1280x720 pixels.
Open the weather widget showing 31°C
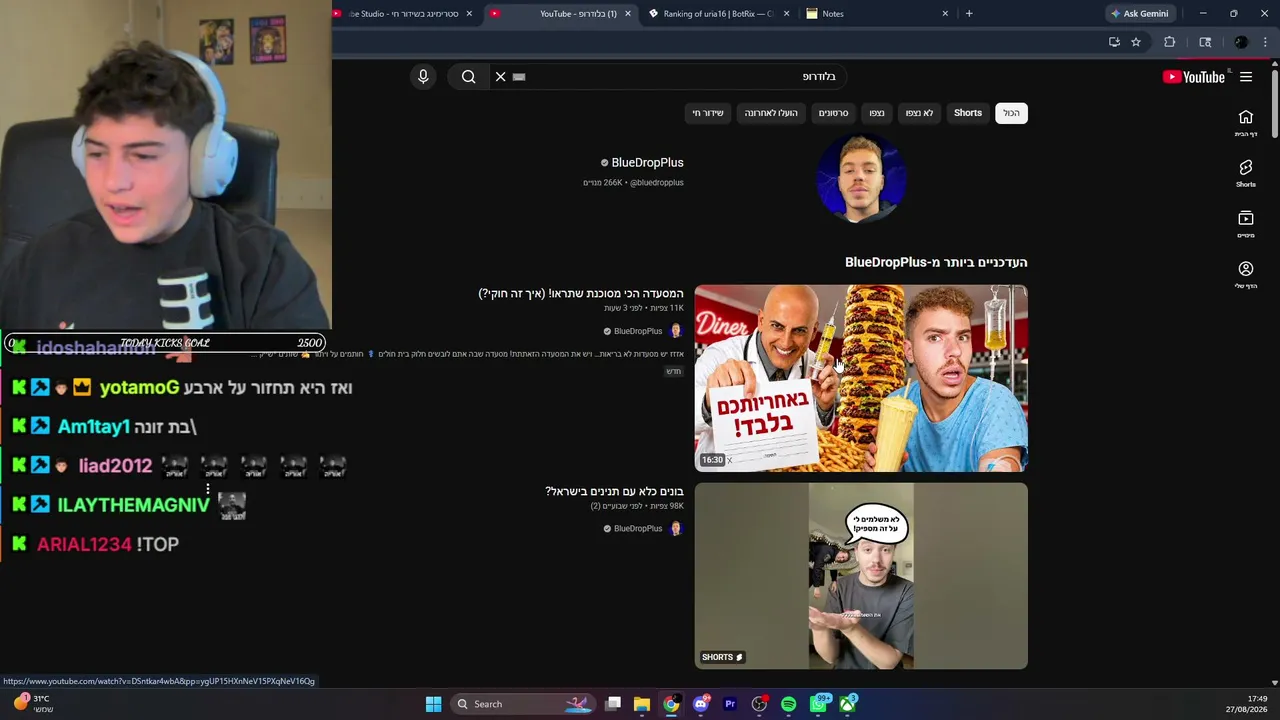[32, 704]
